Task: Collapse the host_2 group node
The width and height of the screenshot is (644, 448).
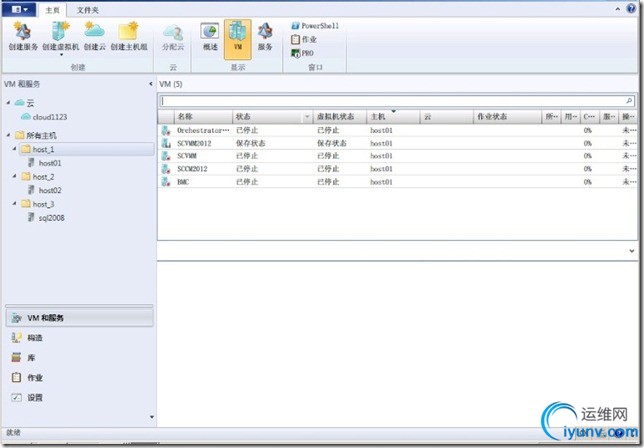Action: point(15,176)
